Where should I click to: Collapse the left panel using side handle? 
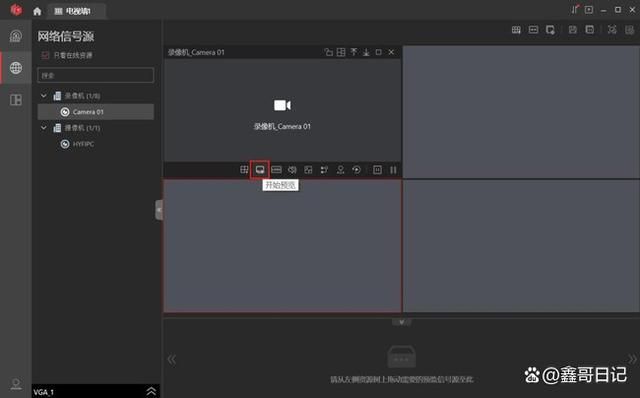[159, 210]
